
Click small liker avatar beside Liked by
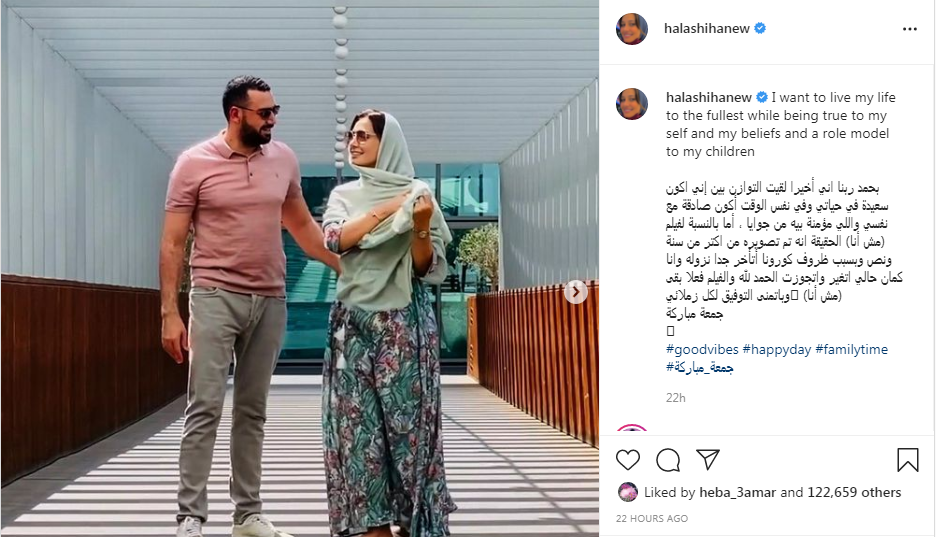click(x=627, y=492)
